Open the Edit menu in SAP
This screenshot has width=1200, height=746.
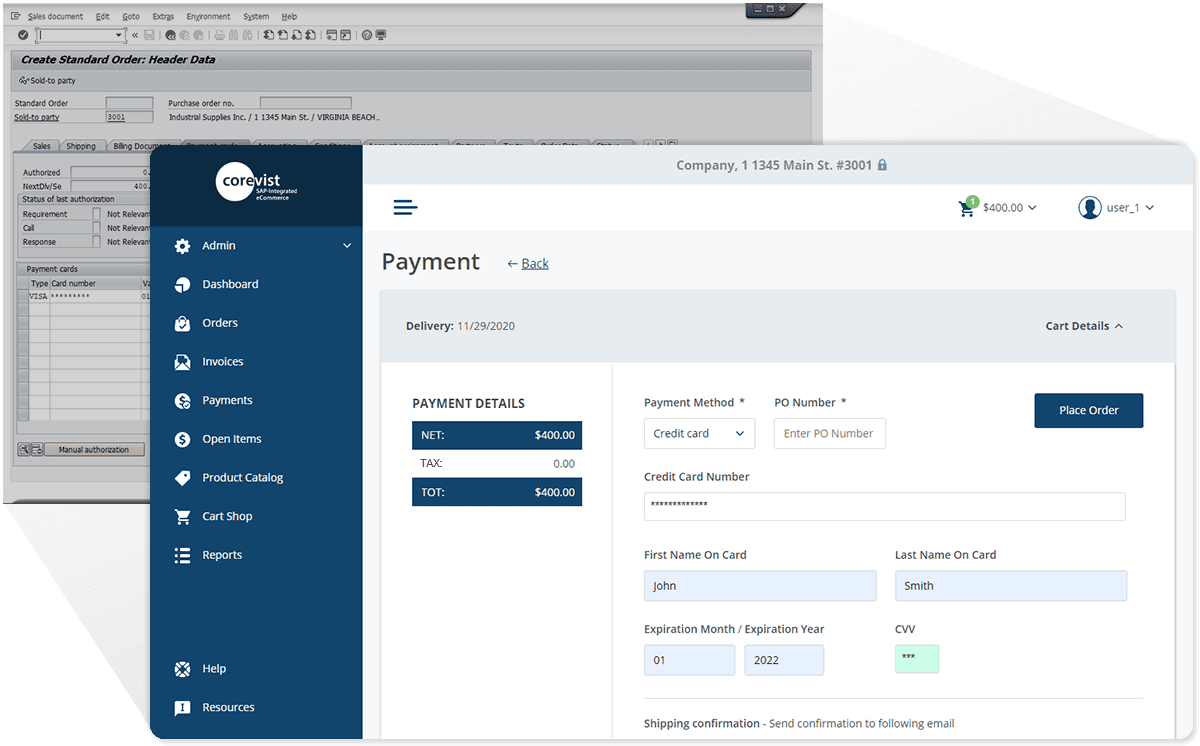coord(103,17)
